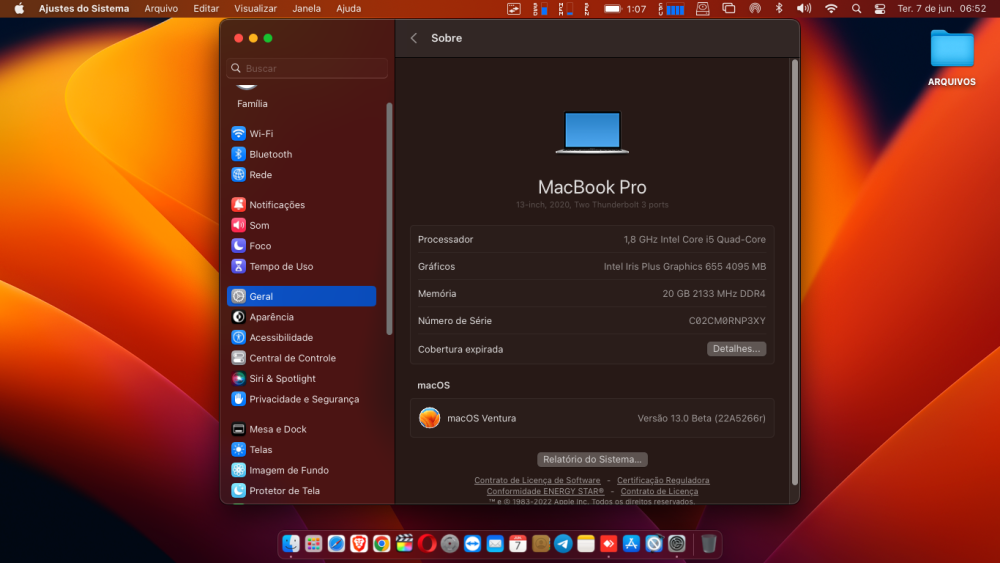Screen dimensions: 1000x563
Task: Click the serial number C02CM0RNP3XY
Action: 727,321
